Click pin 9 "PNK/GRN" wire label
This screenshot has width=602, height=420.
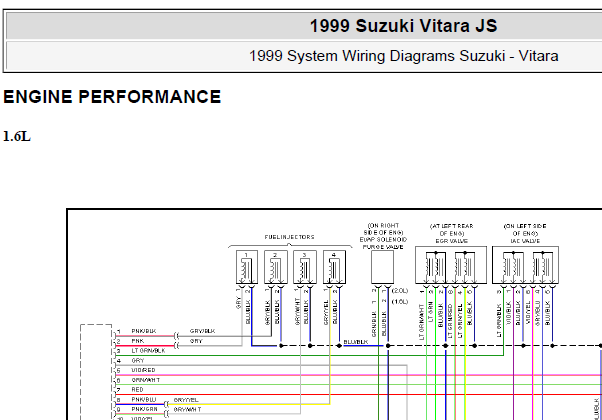pyautogui.click(x=144, y=410)
